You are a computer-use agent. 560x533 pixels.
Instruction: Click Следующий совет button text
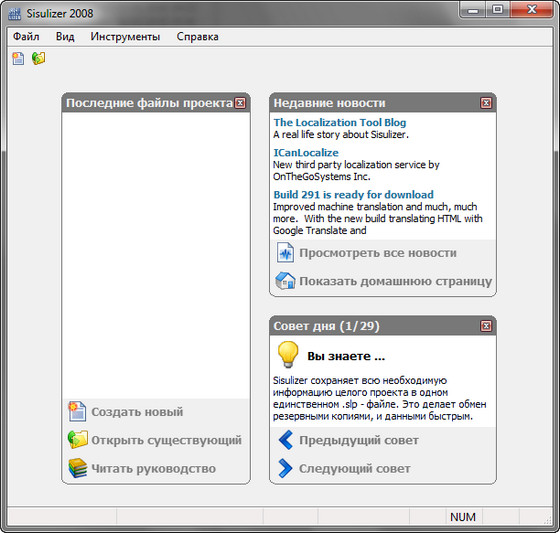point(355,468)
